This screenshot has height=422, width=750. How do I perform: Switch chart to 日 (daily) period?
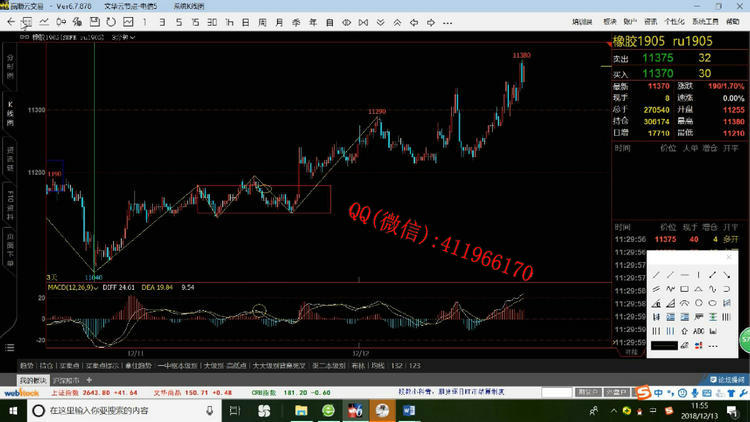tap(245, 21)
